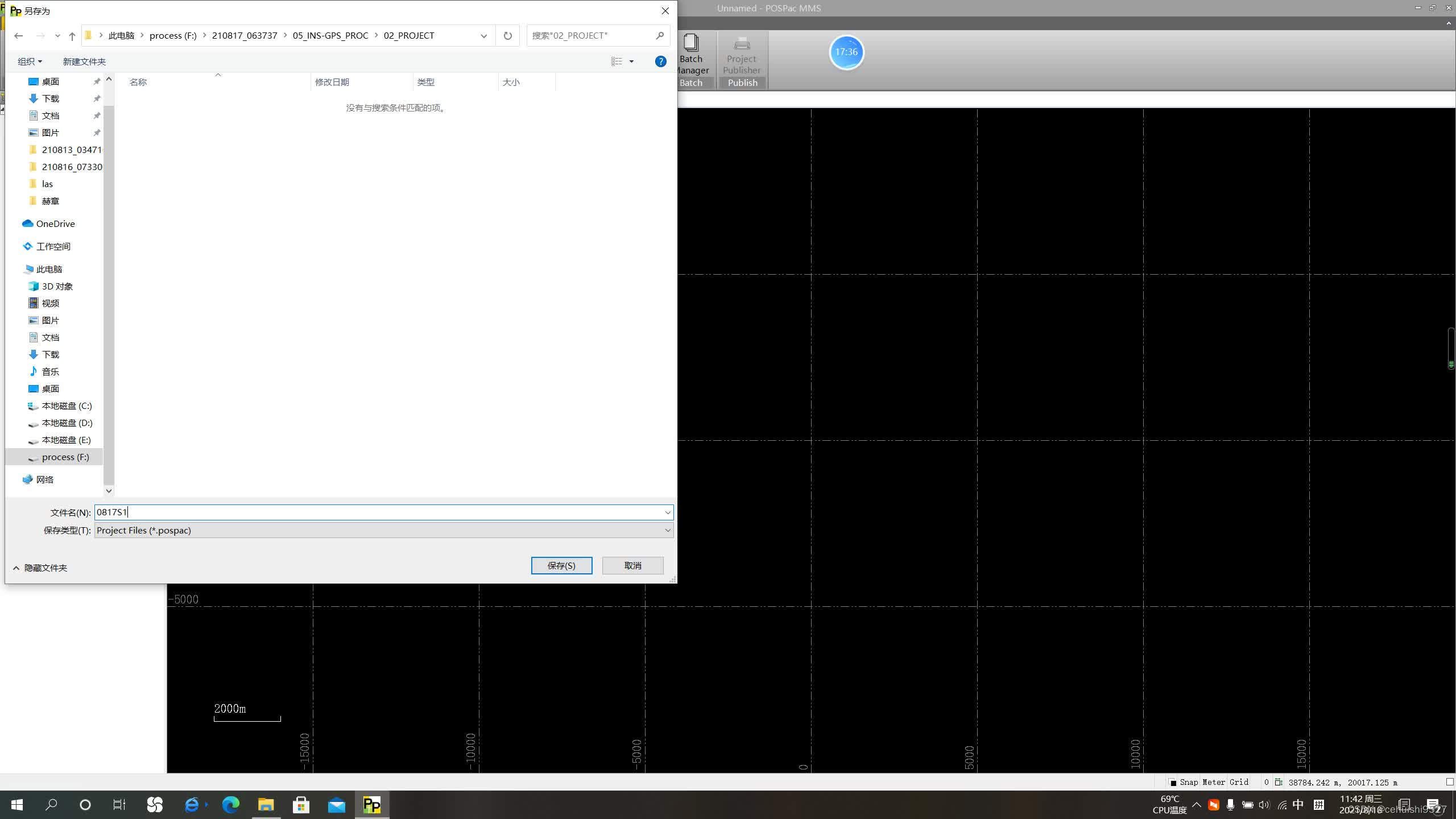Click the 取消 cancel button
The width and height of the screenshot is (1456, 819).
coord(632,565)
